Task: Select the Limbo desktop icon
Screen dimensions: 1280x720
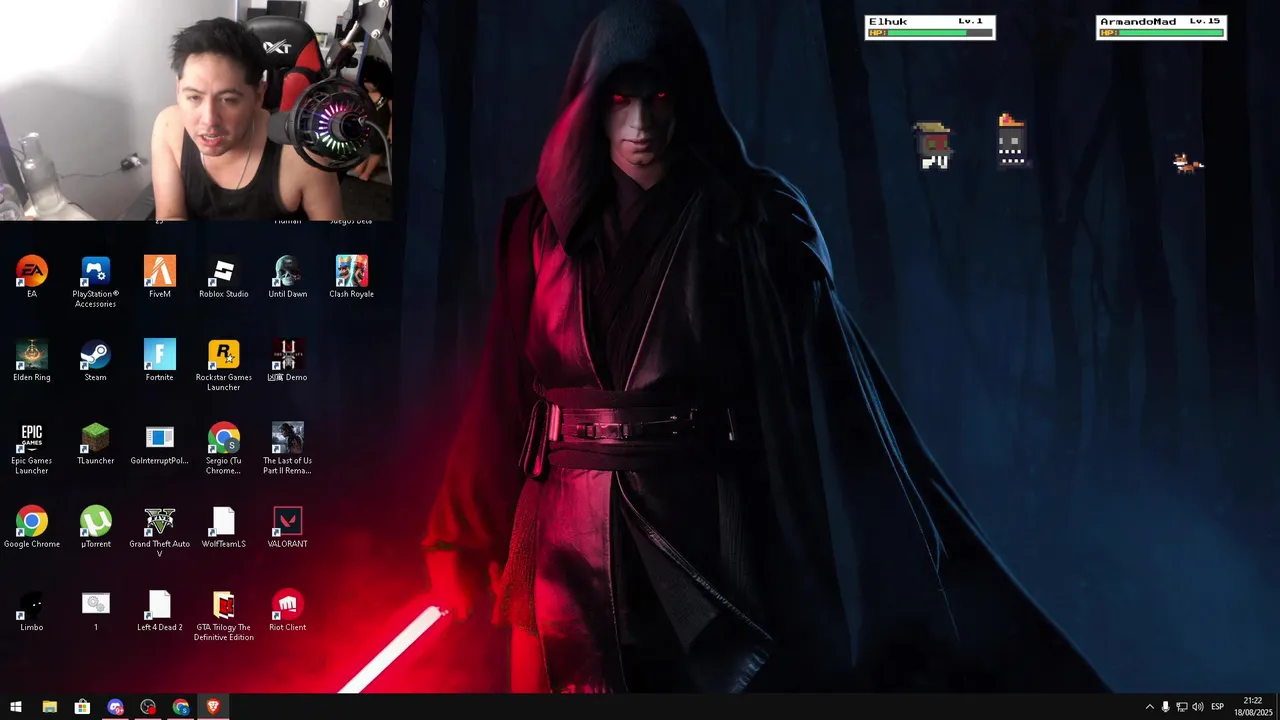Action: pyautogui.click(x=32, y=610)
